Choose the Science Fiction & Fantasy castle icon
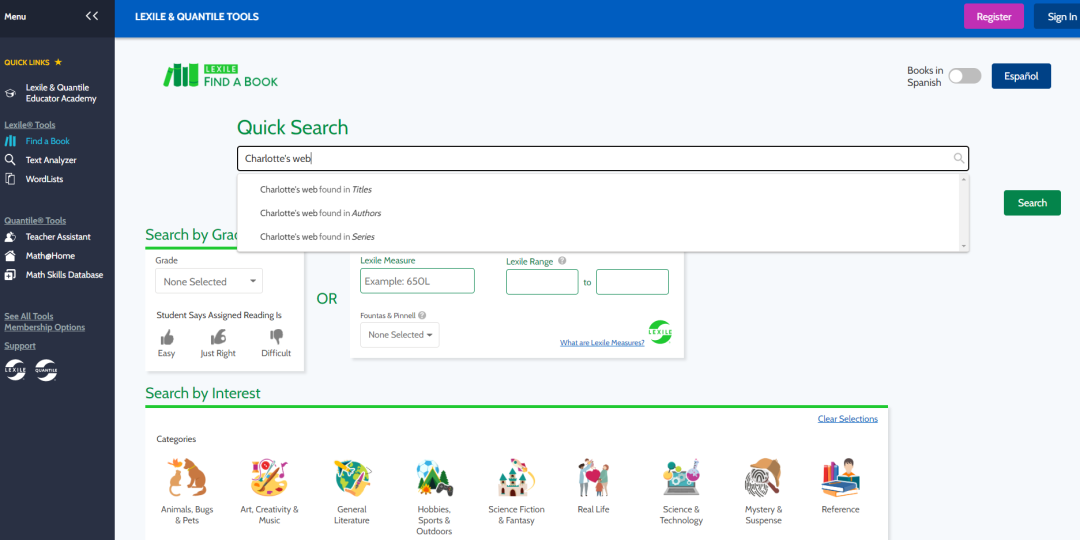Screen dimensions: 1080x540 [517, 478]
